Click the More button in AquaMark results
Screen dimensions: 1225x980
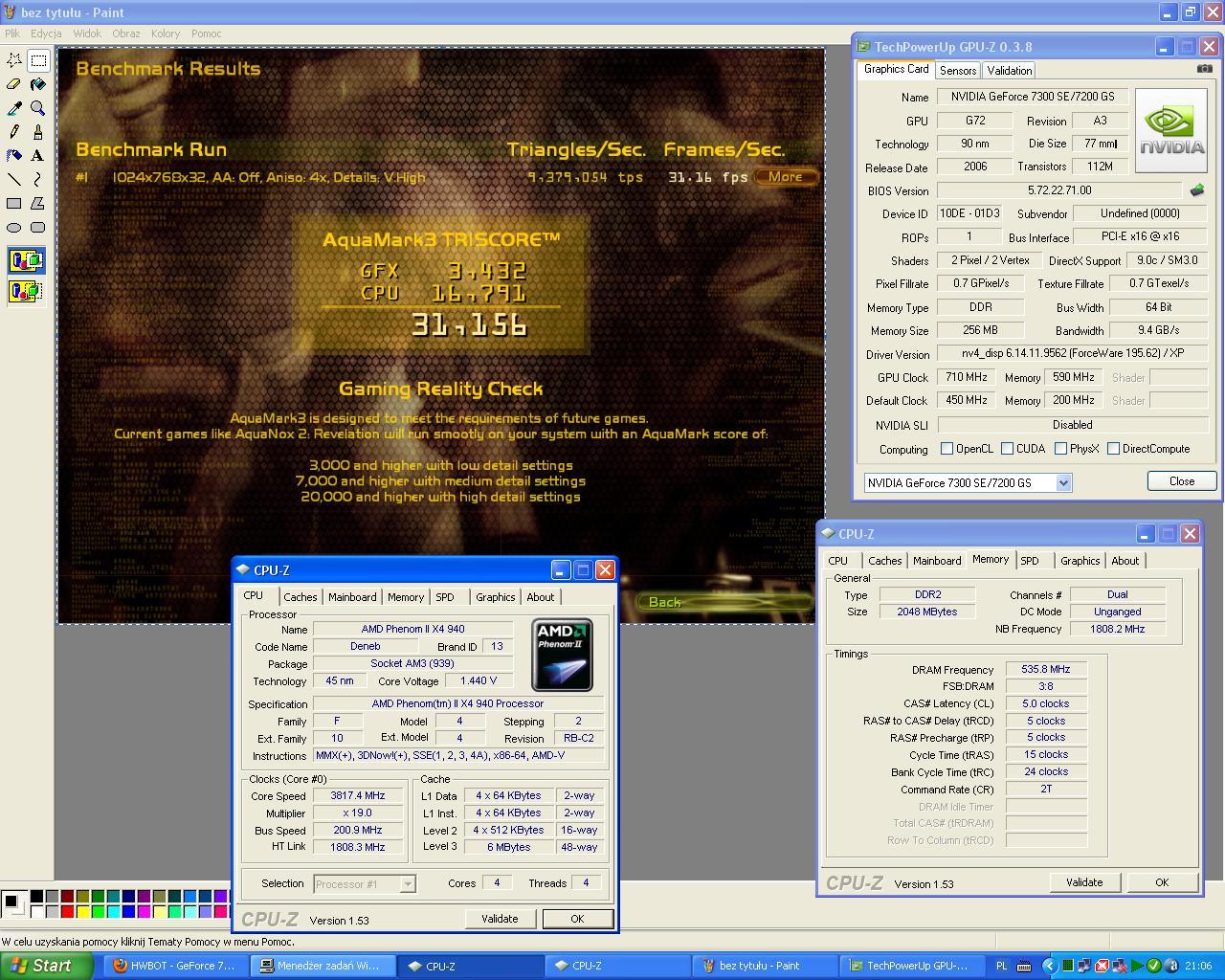785,176
